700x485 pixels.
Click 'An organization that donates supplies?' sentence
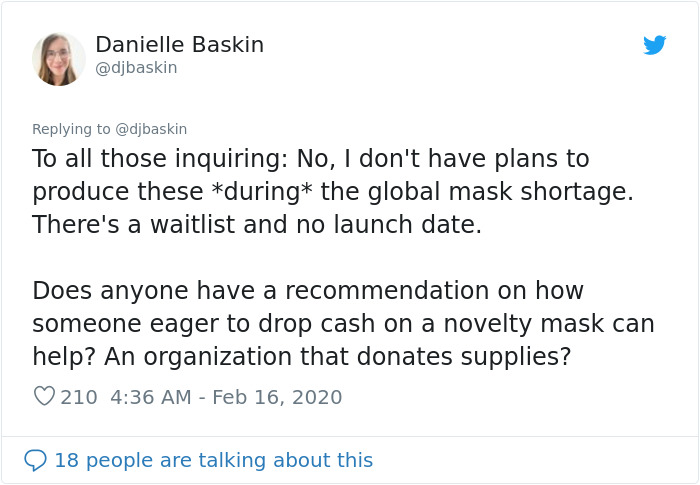(x=338, y=357)
